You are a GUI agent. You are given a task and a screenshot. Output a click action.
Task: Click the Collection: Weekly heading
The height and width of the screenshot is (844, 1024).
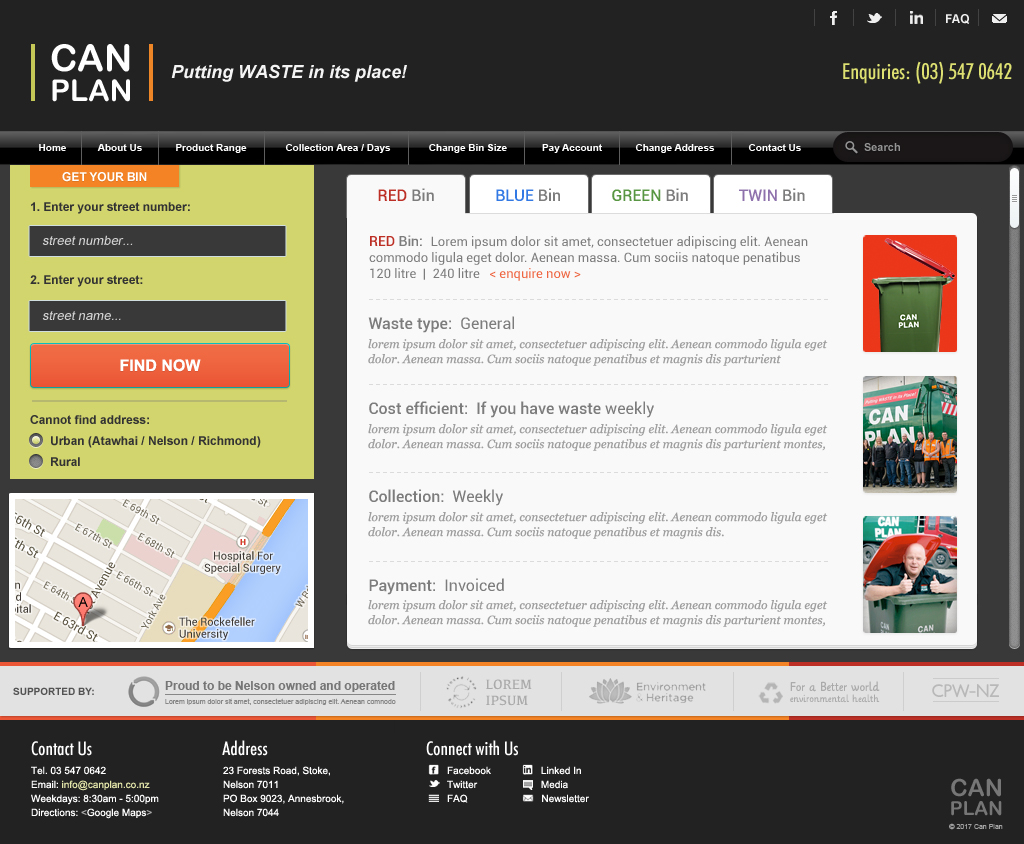point(436,496)
